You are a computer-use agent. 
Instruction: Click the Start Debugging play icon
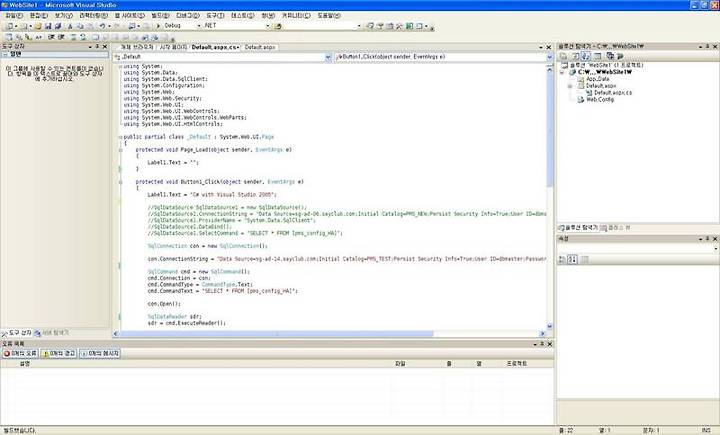point(158,26)
